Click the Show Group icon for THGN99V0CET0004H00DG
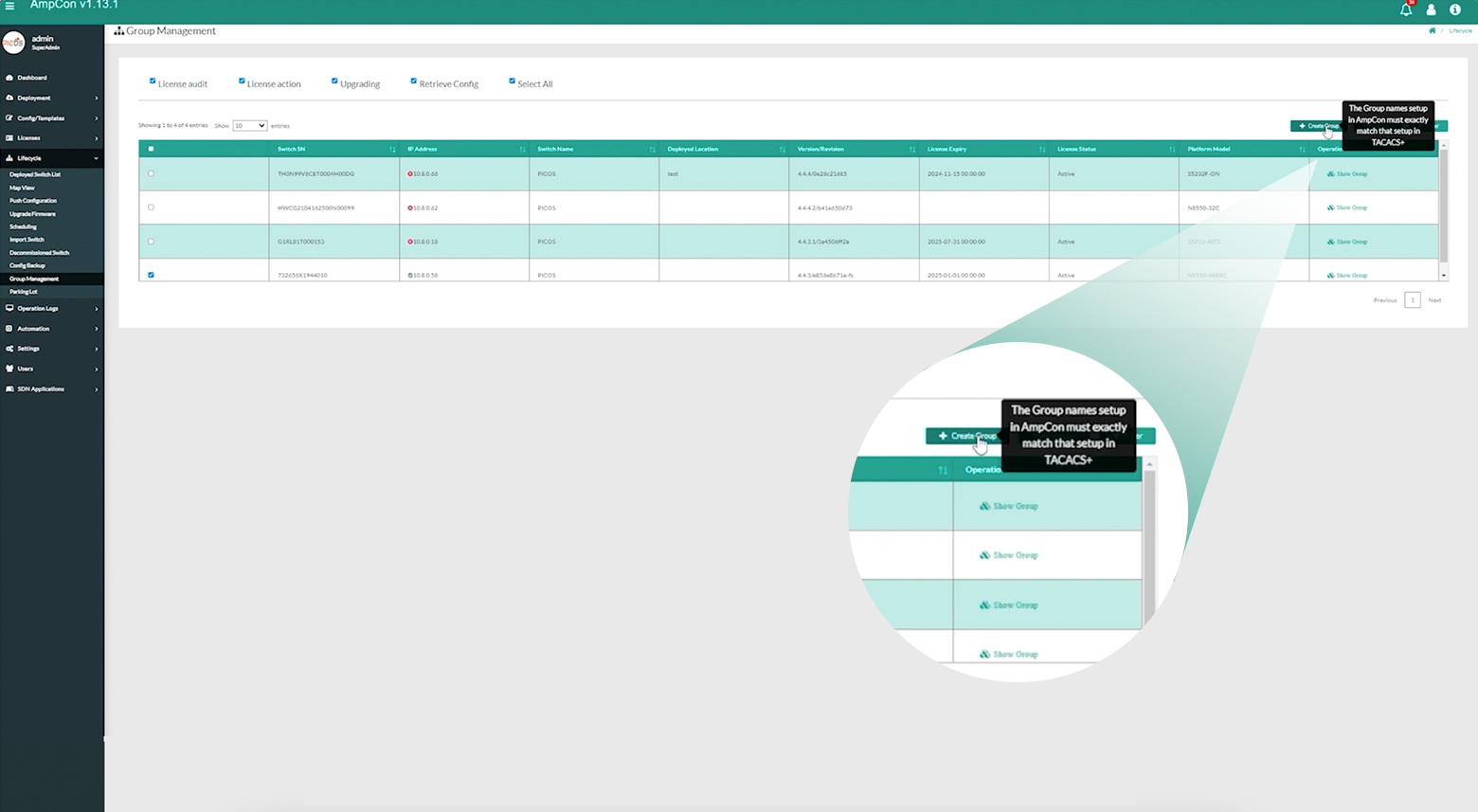The image size is (1478, 812). pyautogui.click(x=1344, y=173)
